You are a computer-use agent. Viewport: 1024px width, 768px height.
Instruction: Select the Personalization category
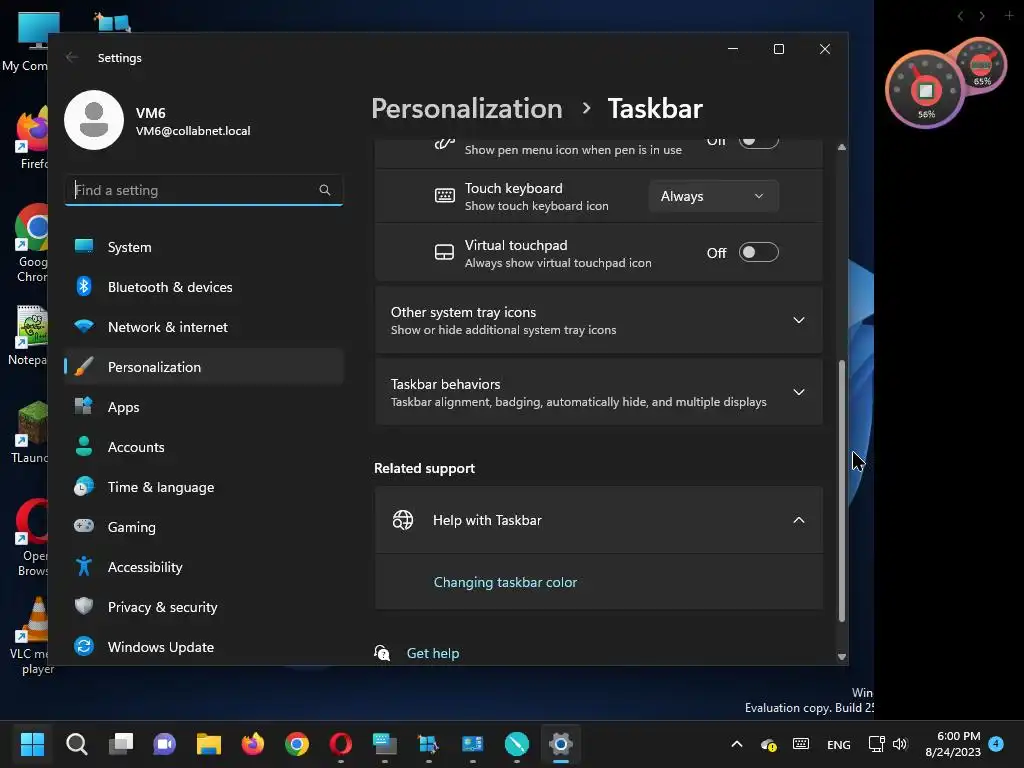(204, 367)
